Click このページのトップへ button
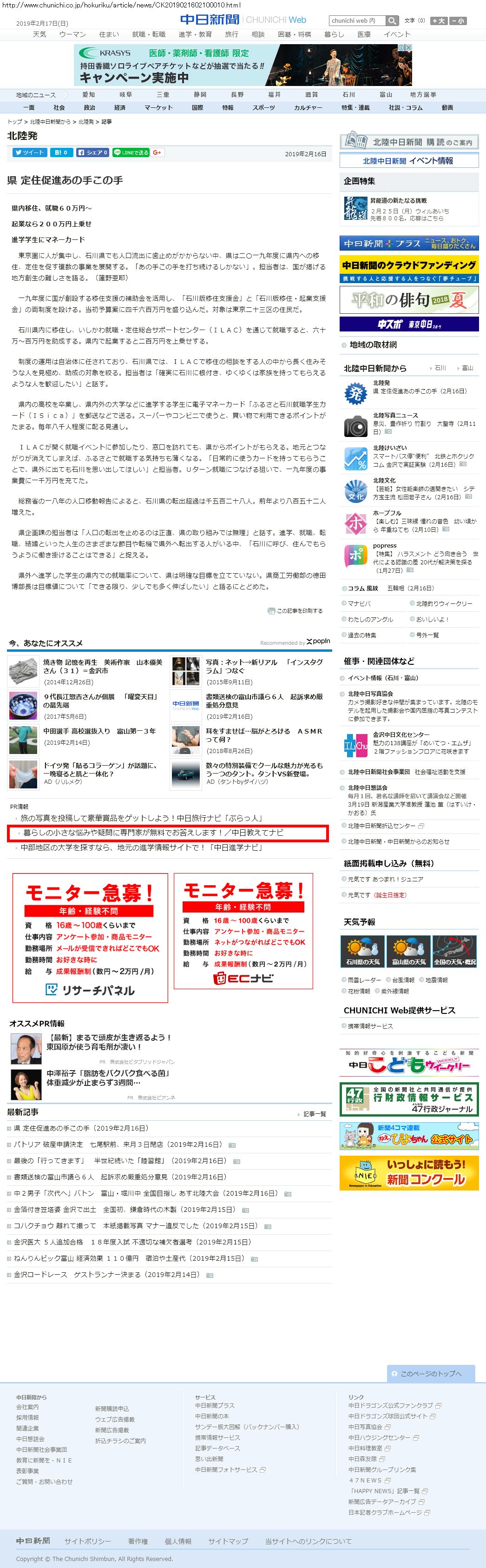The height and width of the screenshot is (1568, 486). pos(431,1374)
